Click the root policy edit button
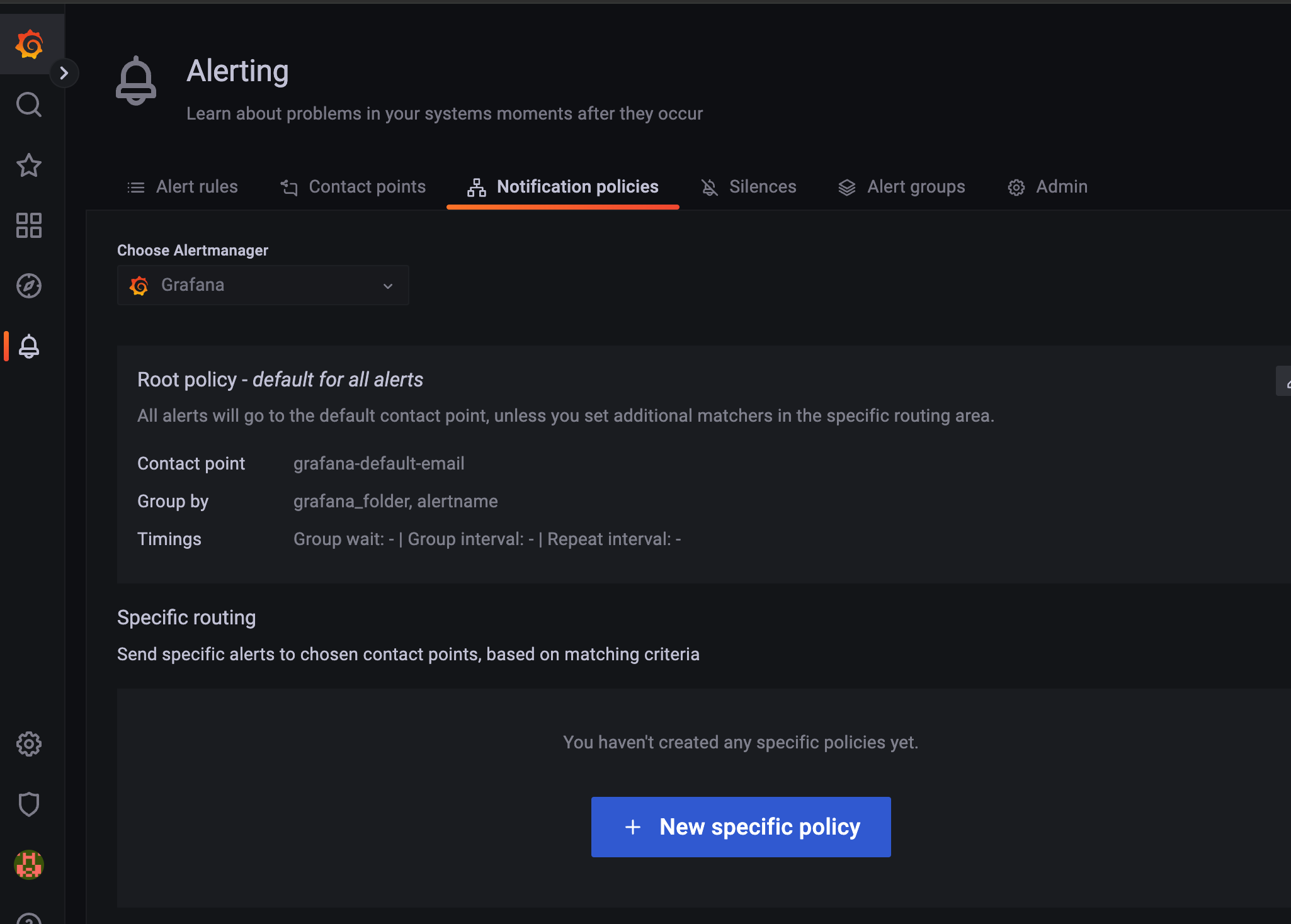The width and height of the screenshot is (1291, 924). point(1285,381)
